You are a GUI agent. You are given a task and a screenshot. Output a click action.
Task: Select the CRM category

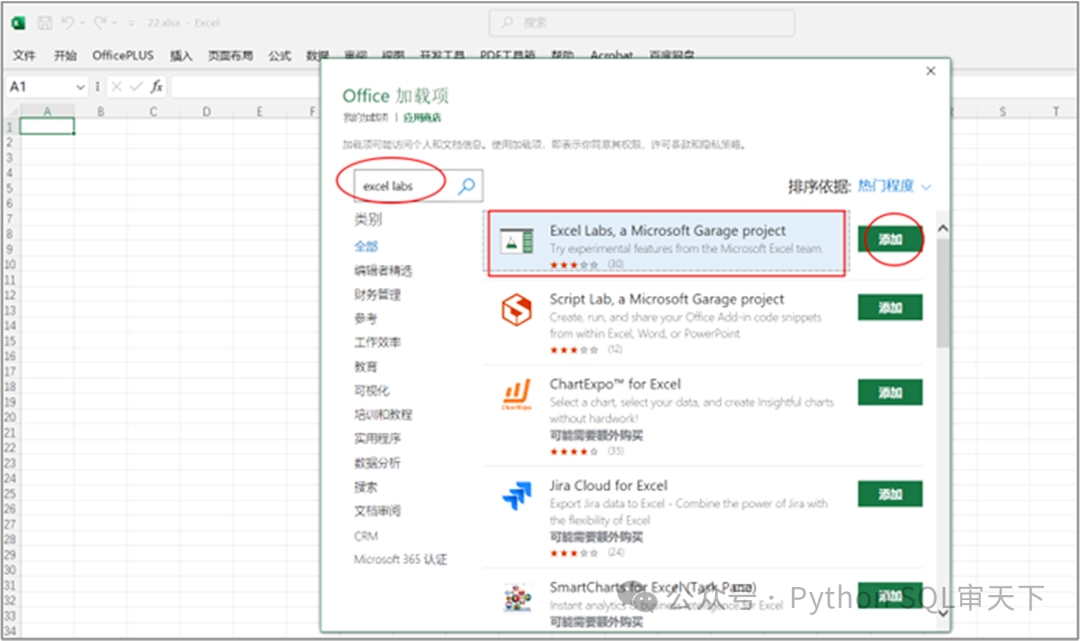click(366, 536)
